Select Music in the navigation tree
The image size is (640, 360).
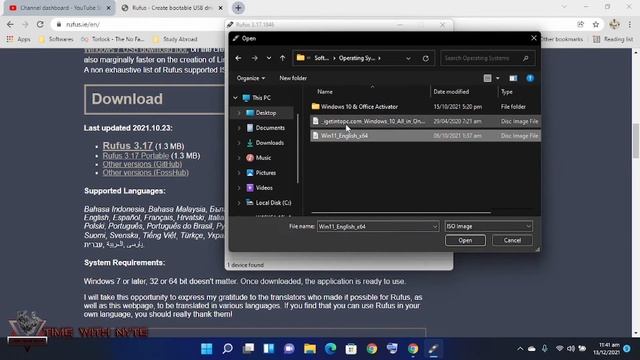tap(263, 158)
